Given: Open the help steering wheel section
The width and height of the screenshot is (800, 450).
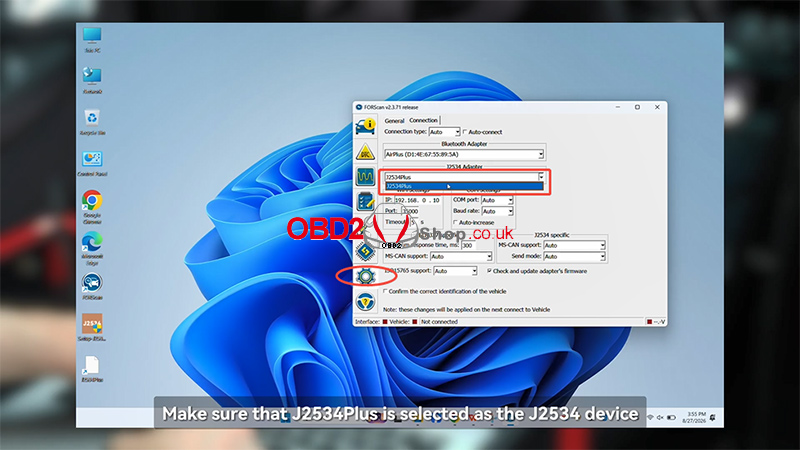Looking at the screenshot, I should click(x=365, y=302).
